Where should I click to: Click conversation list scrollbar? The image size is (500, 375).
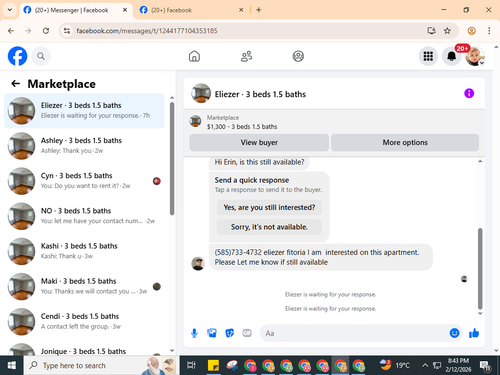(x=172, y=159)
